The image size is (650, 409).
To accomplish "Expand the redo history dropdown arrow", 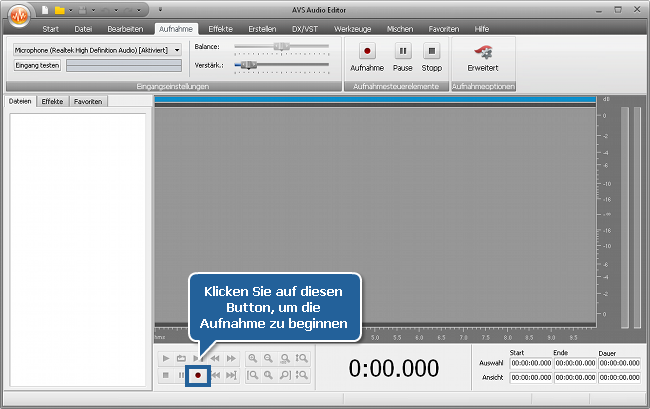I will pos(139,10).
